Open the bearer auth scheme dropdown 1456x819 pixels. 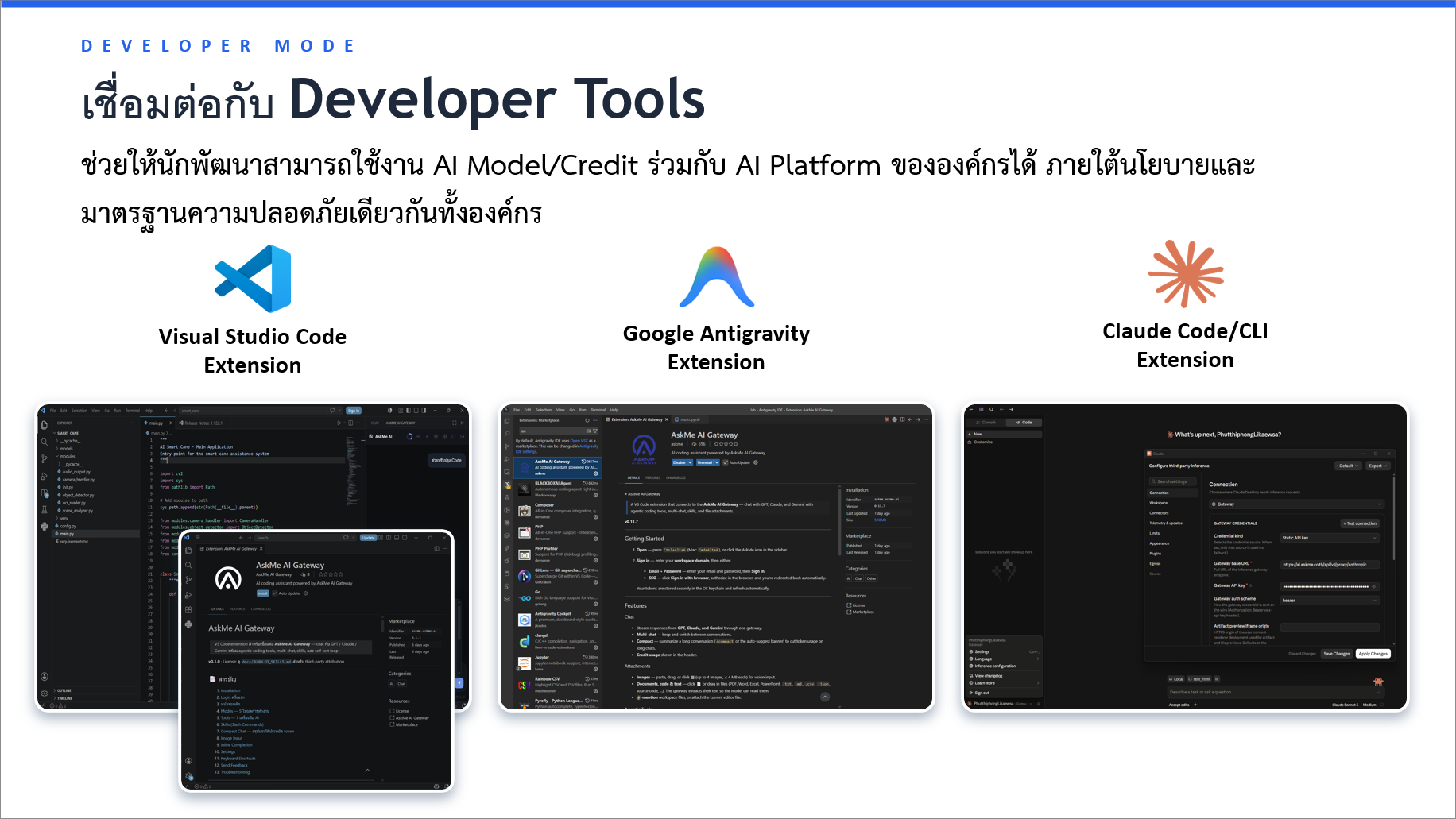pyautogui.click(x=1330, y=601)
